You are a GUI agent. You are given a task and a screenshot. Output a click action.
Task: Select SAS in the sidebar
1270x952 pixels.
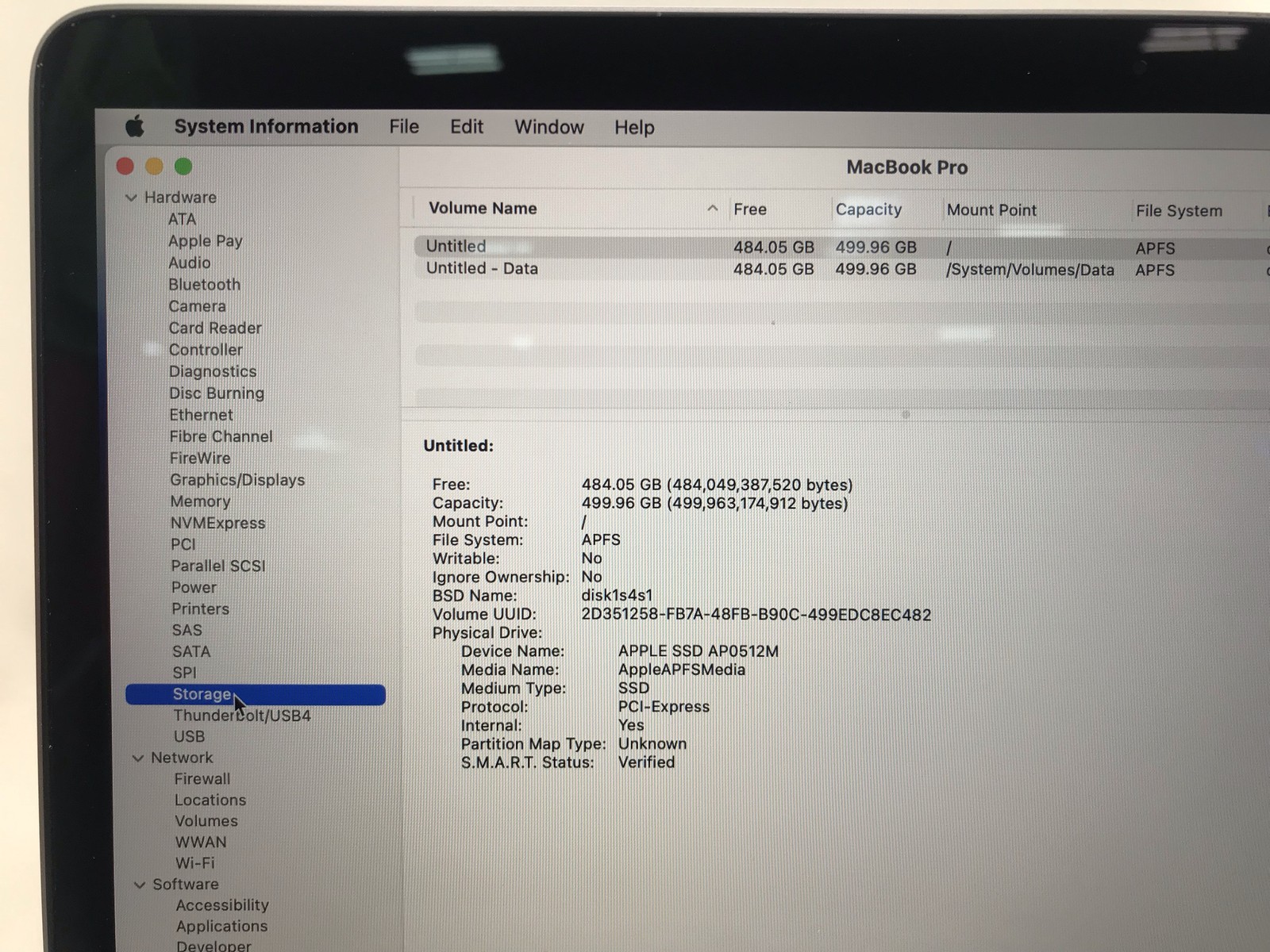pos(187,630)
